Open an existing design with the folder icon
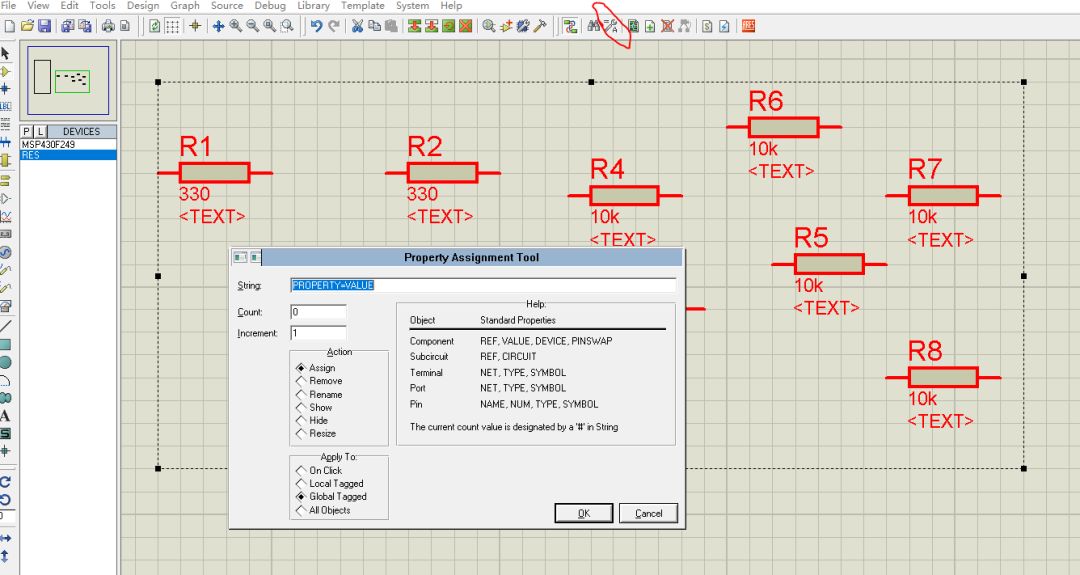Viewport: 1080px width, 575px height. (27, 26)
